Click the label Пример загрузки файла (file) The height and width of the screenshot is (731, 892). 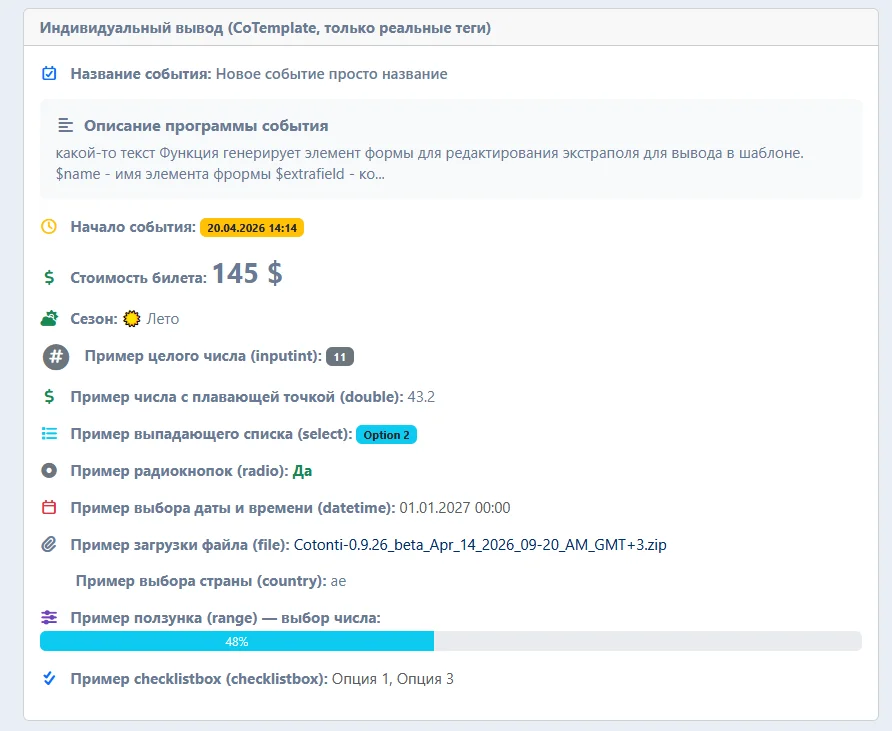pyautogui.click(x=180, y=544)
